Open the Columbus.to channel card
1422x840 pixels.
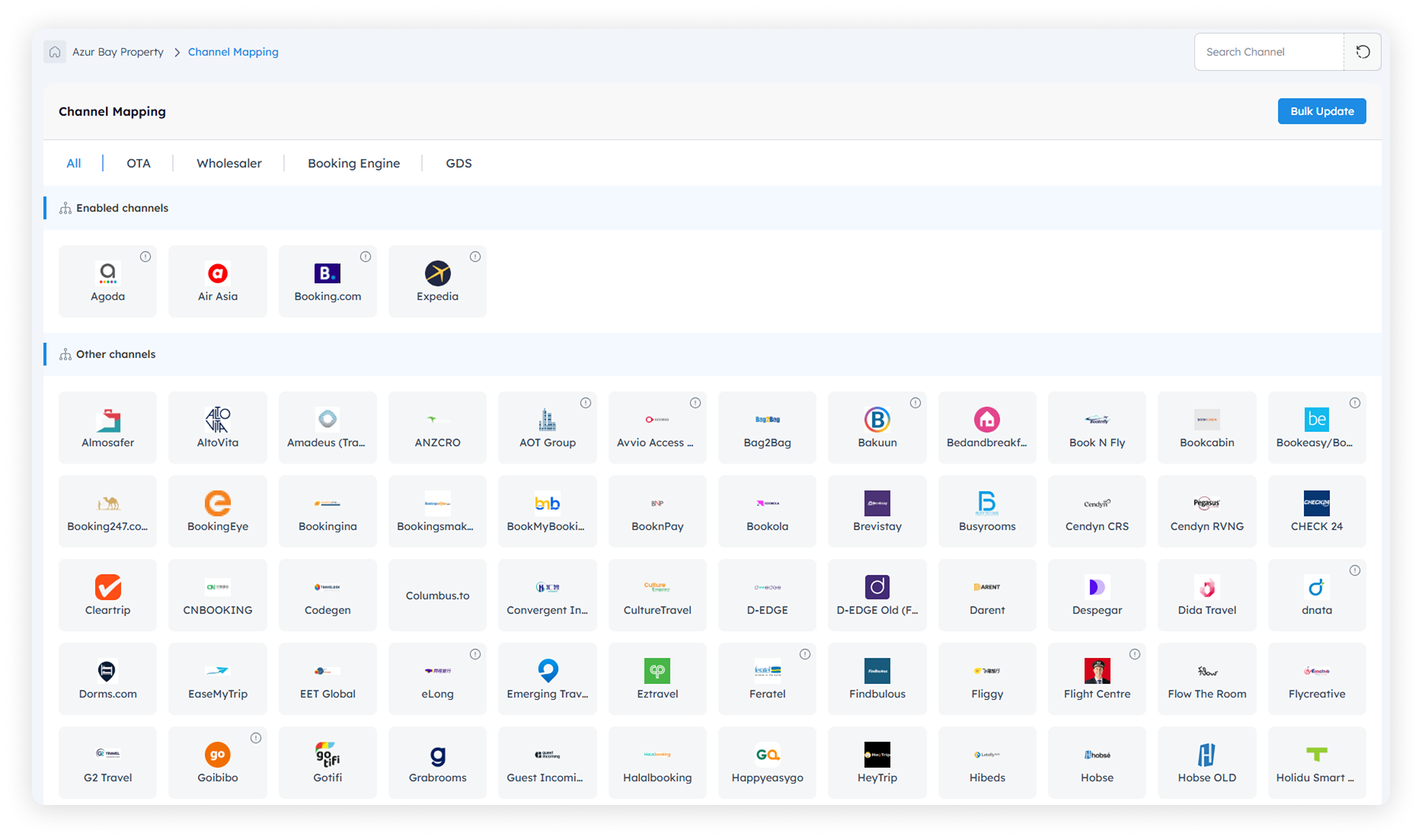pyautogui.click(x=437, y=595)
